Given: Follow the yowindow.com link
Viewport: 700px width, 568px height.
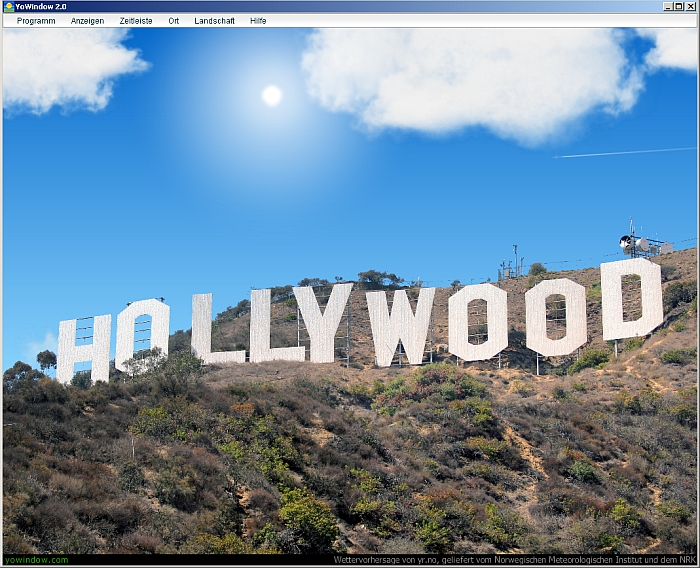Looking at the screenshot, I should click(x=37, y=560).
